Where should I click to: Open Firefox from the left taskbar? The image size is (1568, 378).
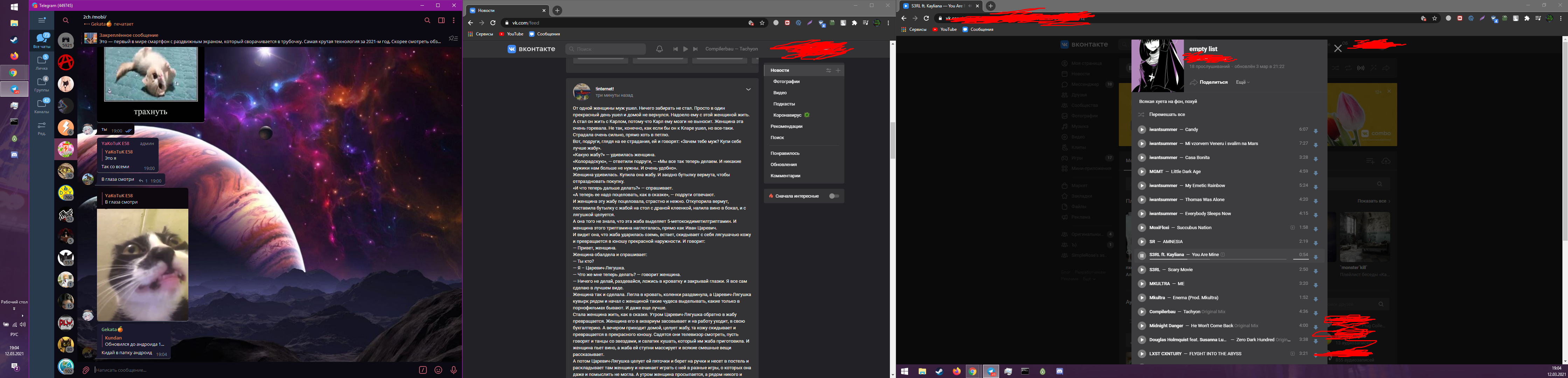click(14, 56)
